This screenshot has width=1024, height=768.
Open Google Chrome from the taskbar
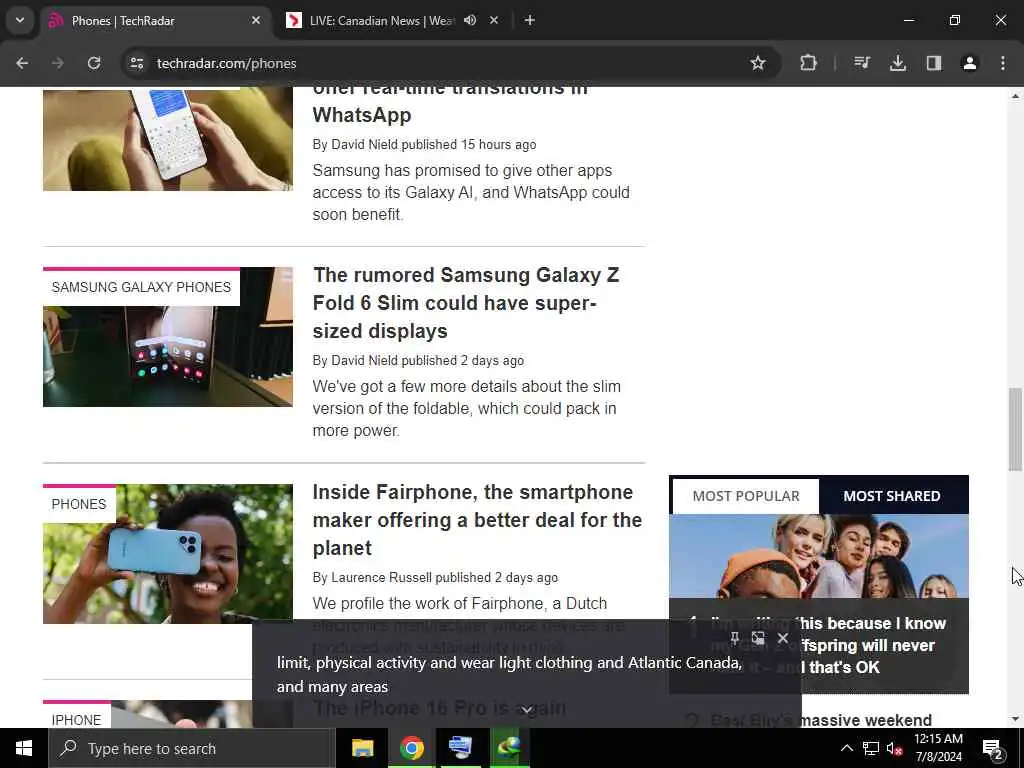[x=411, y=748]
